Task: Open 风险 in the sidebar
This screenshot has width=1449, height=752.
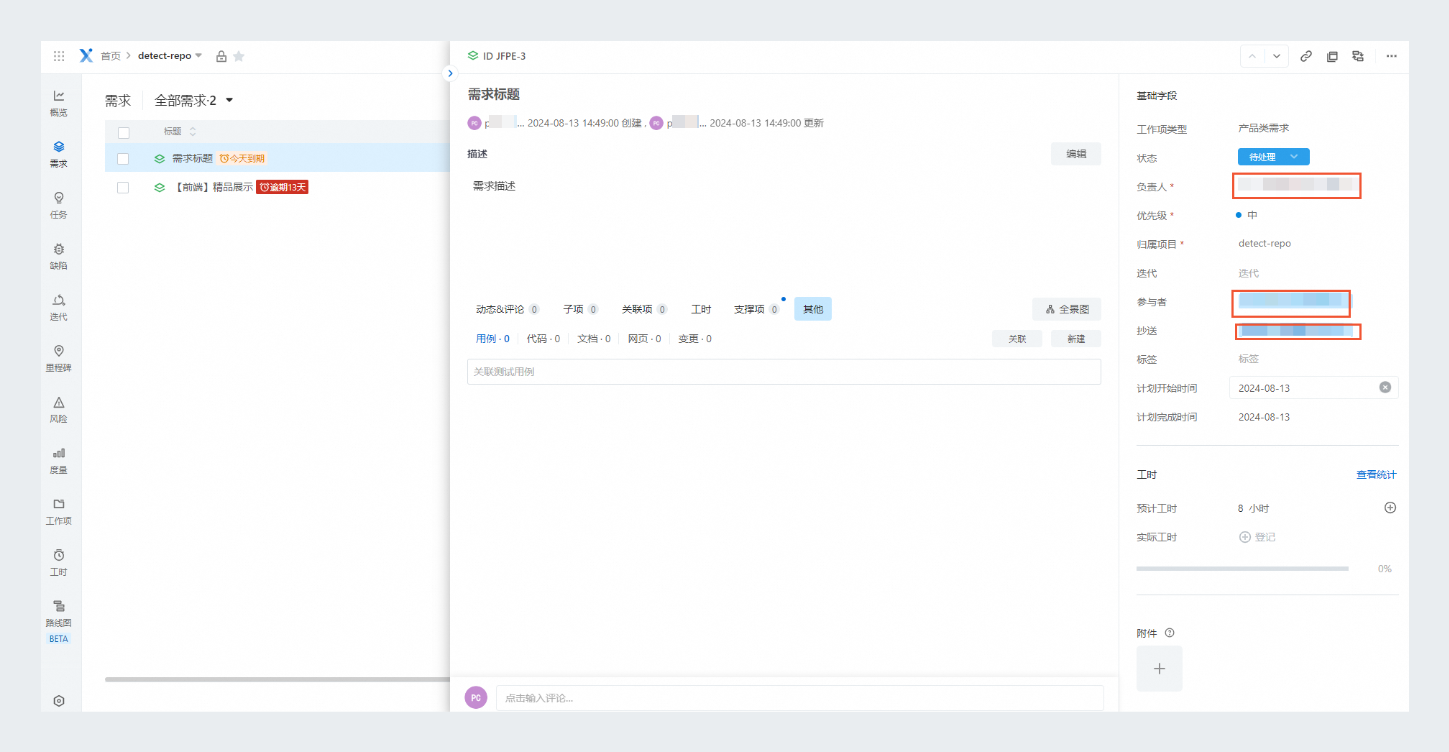Action: pyautogui.click(x=59, y=409)
